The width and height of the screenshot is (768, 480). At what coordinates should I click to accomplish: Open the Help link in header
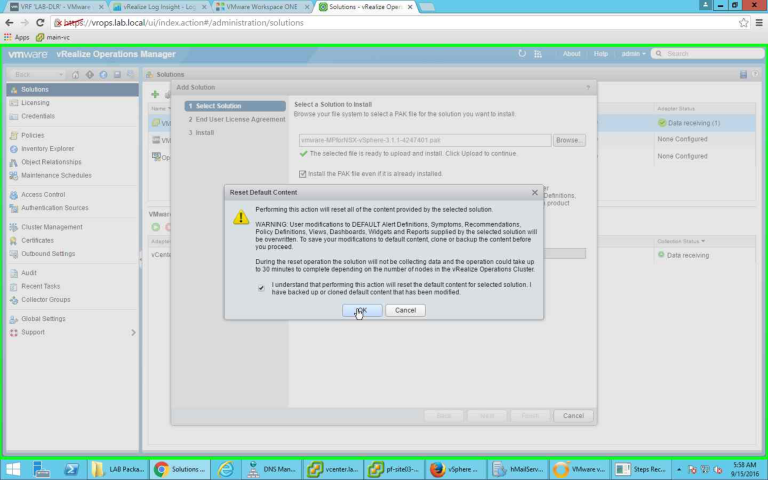coord(600,54)
